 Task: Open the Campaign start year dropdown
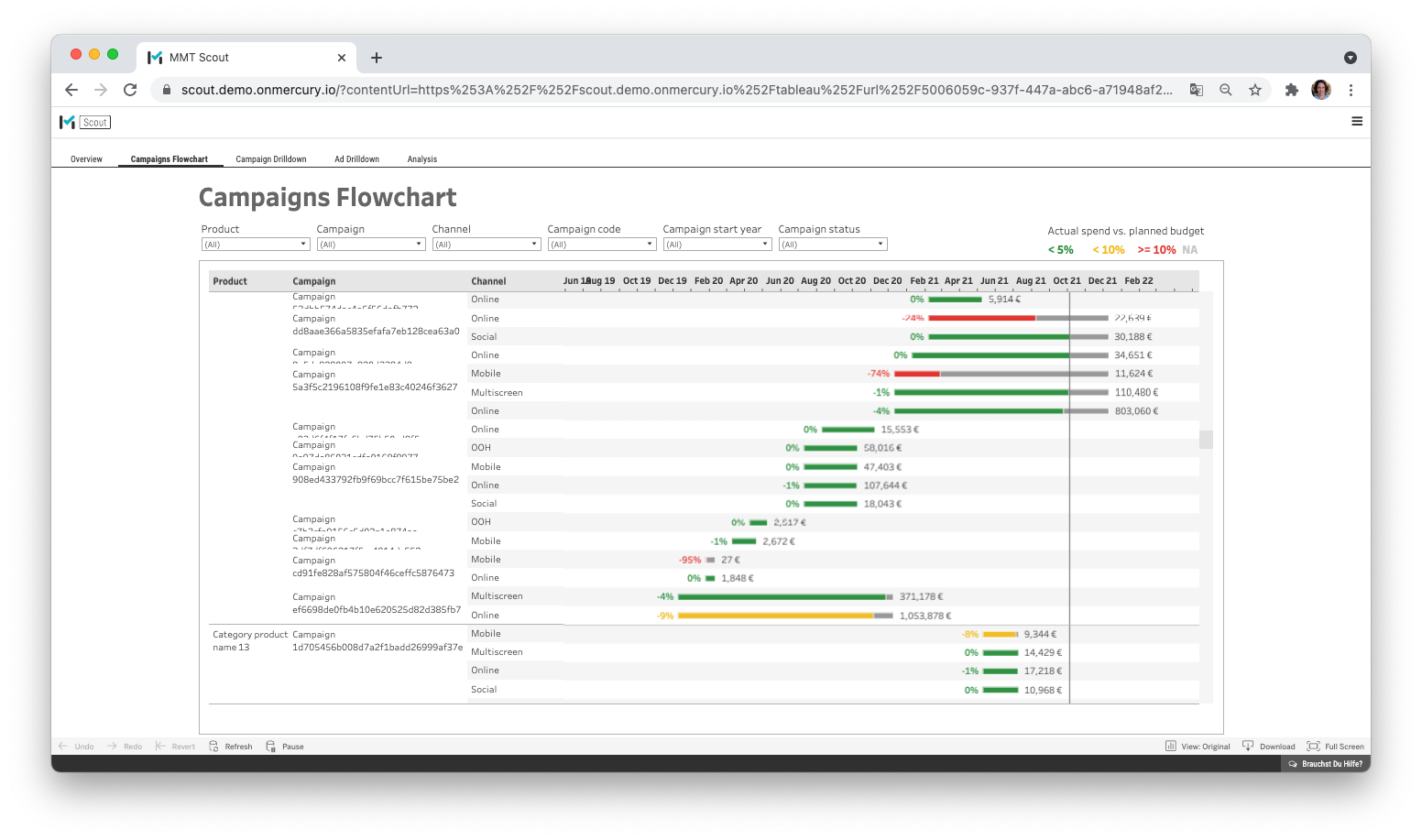click(x=716, y=244)
